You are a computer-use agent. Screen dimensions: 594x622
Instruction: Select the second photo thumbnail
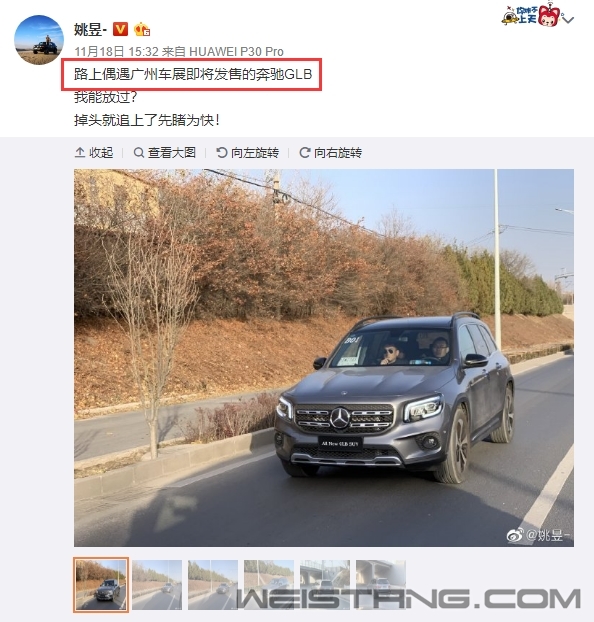point(157,585)
